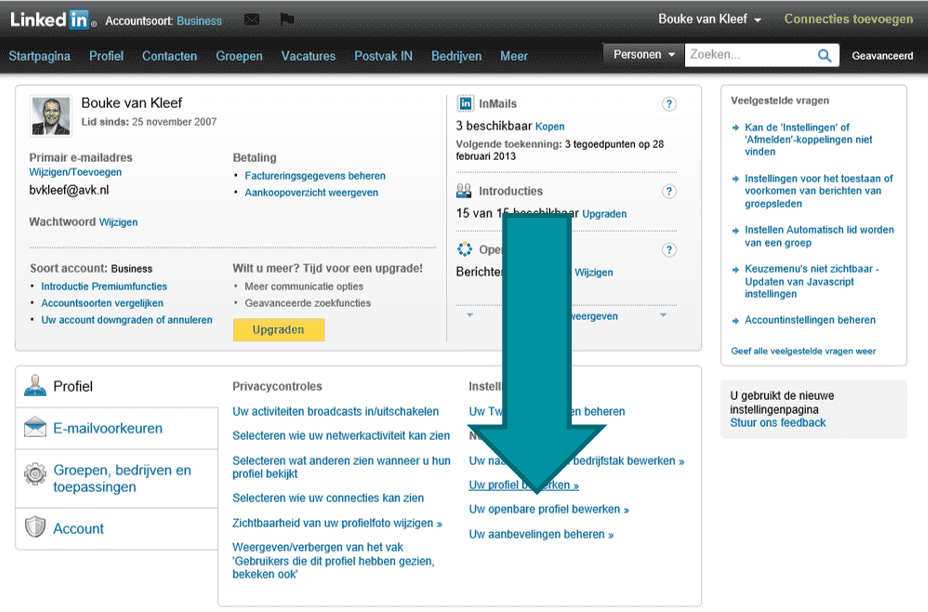Open FAQ Instellen Automatisch lid worden
928x612 pixels.
coord(819,236)
